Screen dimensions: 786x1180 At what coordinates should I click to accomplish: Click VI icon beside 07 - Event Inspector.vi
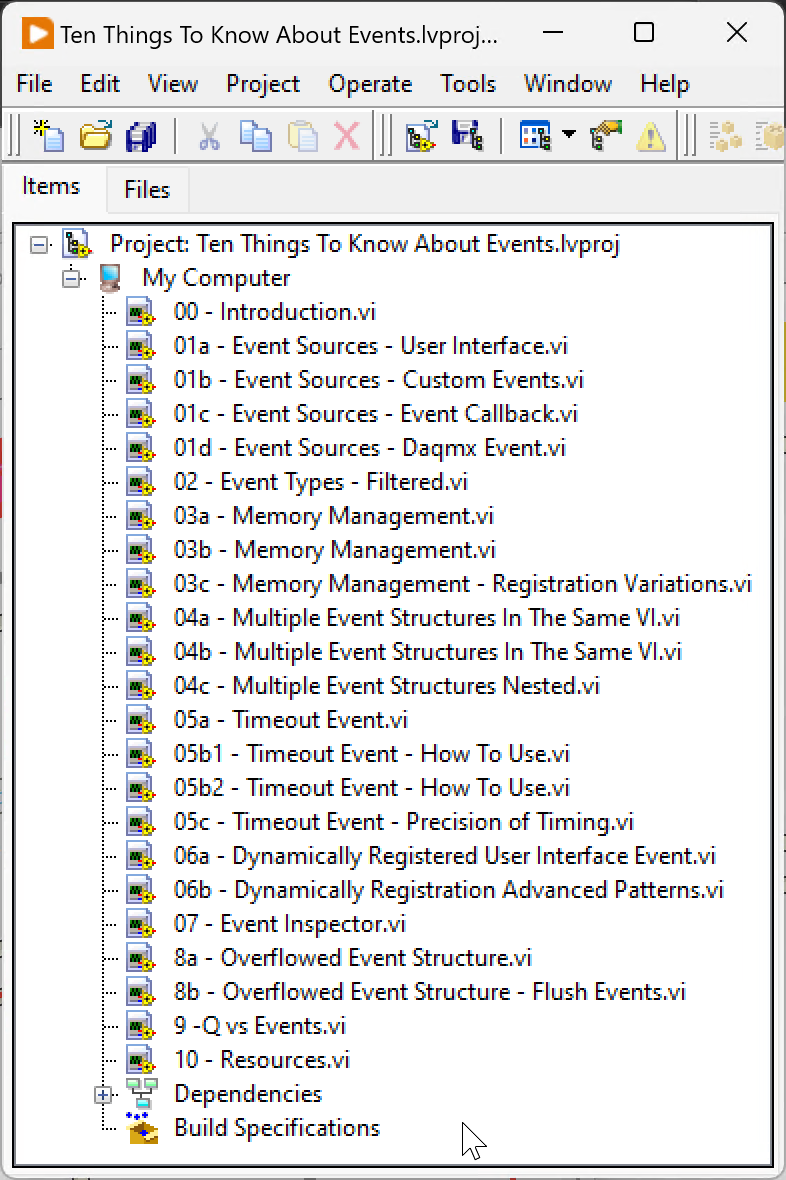pos(141,924)
